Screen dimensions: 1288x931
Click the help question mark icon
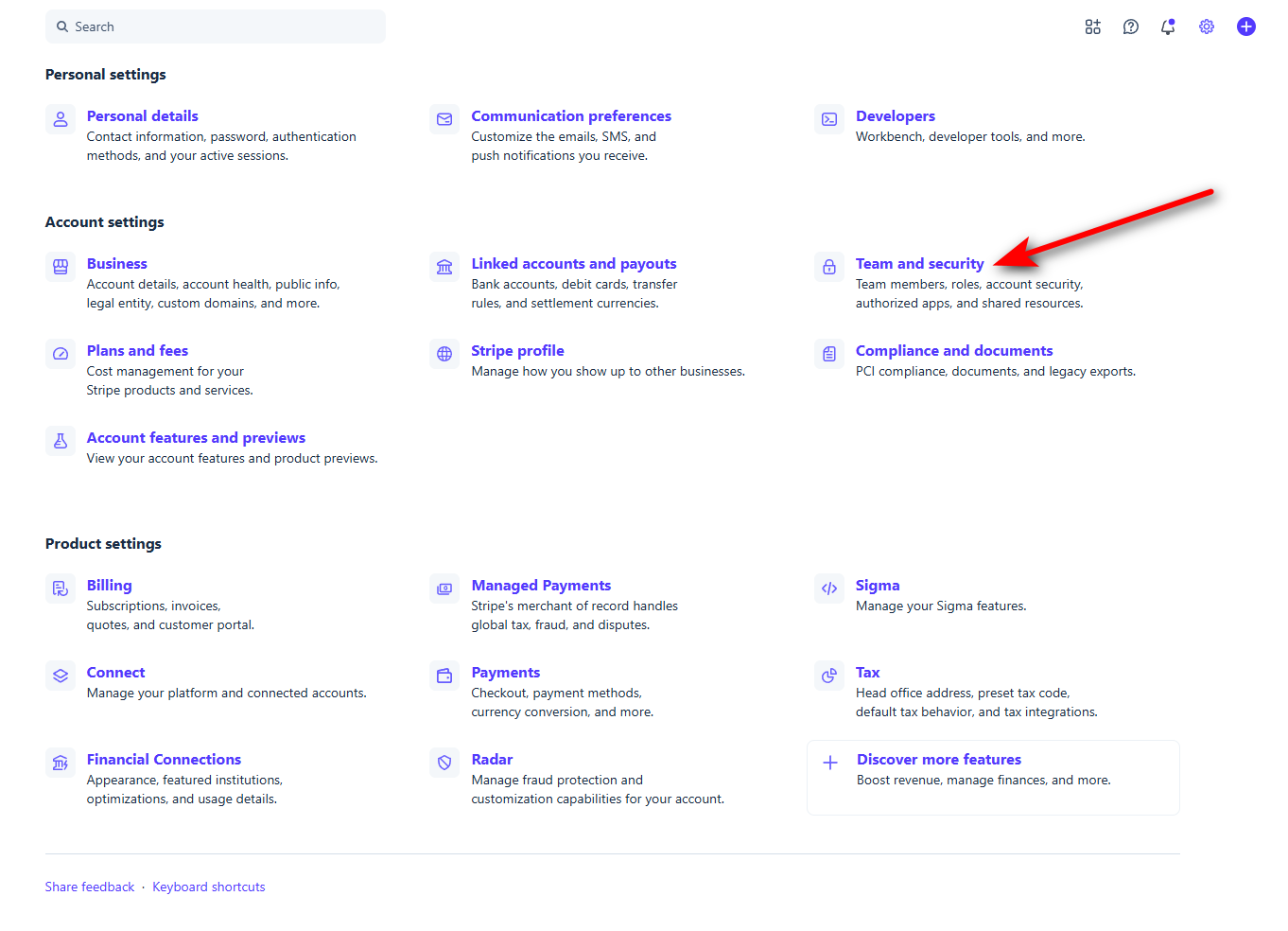[1130, 26]
